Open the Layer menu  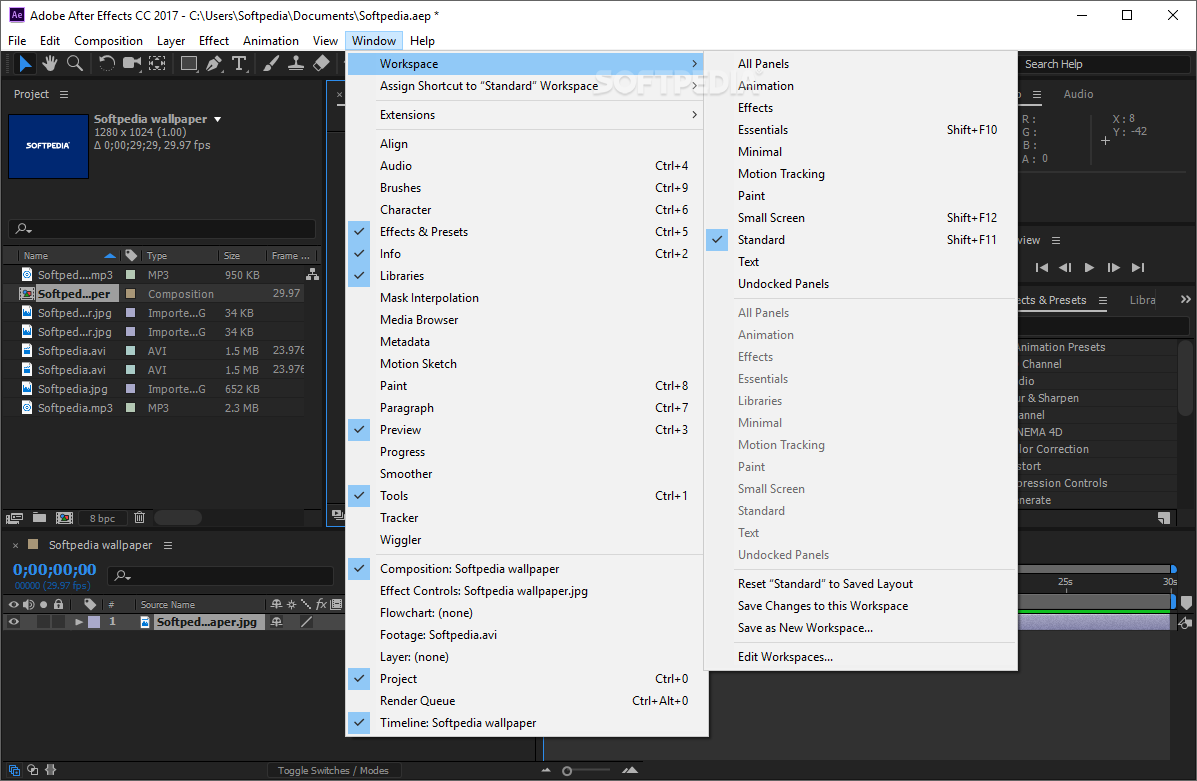(x=171, y=40)
